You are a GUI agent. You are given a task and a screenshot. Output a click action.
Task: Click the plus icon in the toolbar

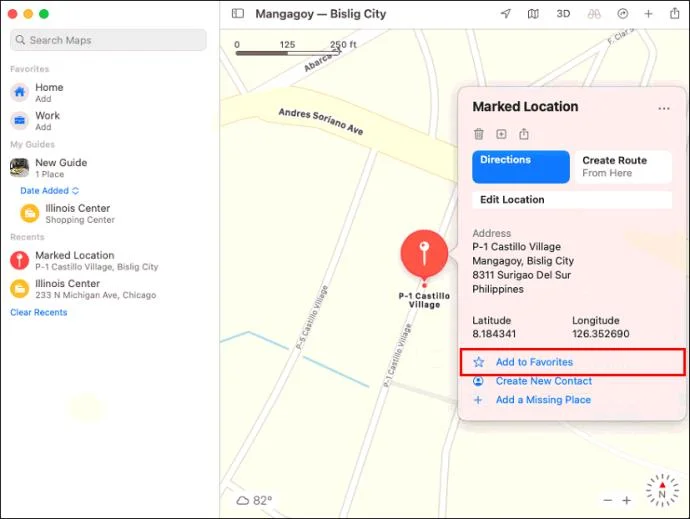(x=648, y=14)
